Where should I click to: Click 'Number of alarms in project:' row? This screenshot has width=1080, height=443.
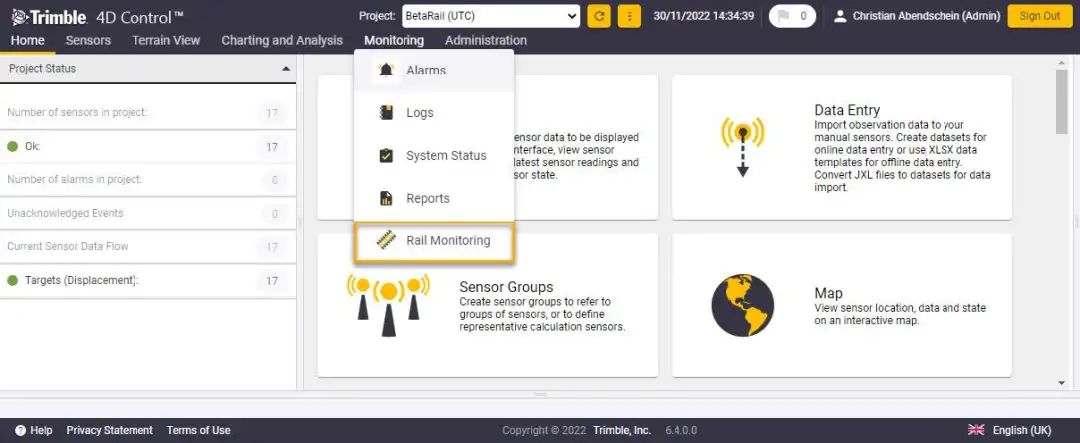point(148,180)
